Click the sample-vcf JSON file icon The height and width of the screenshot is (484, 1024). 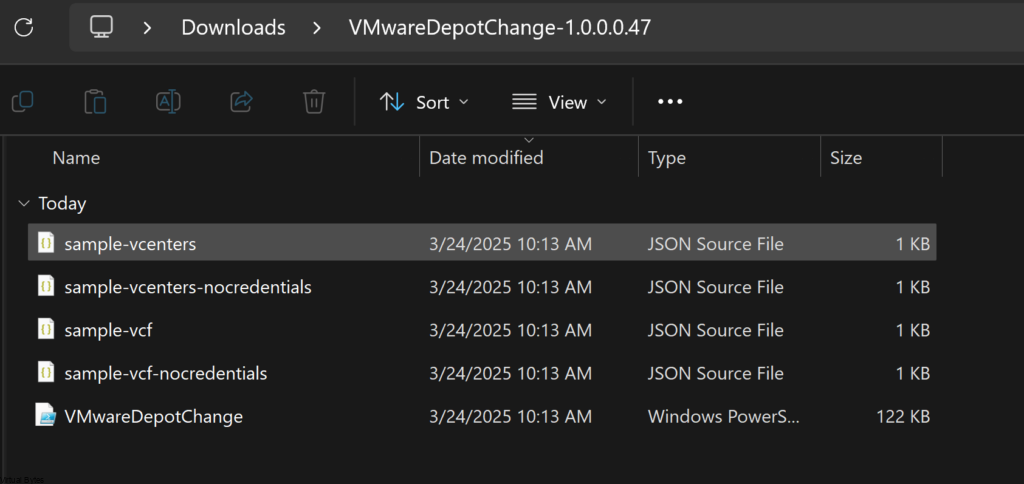coord(46,329)
